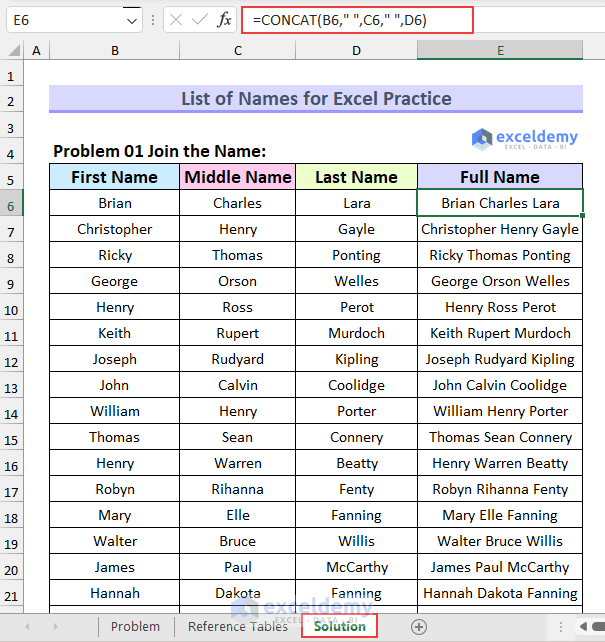605x642 pixels.
Task: Select middle name cell 'Ross'
Action: [x=238, y=307]
